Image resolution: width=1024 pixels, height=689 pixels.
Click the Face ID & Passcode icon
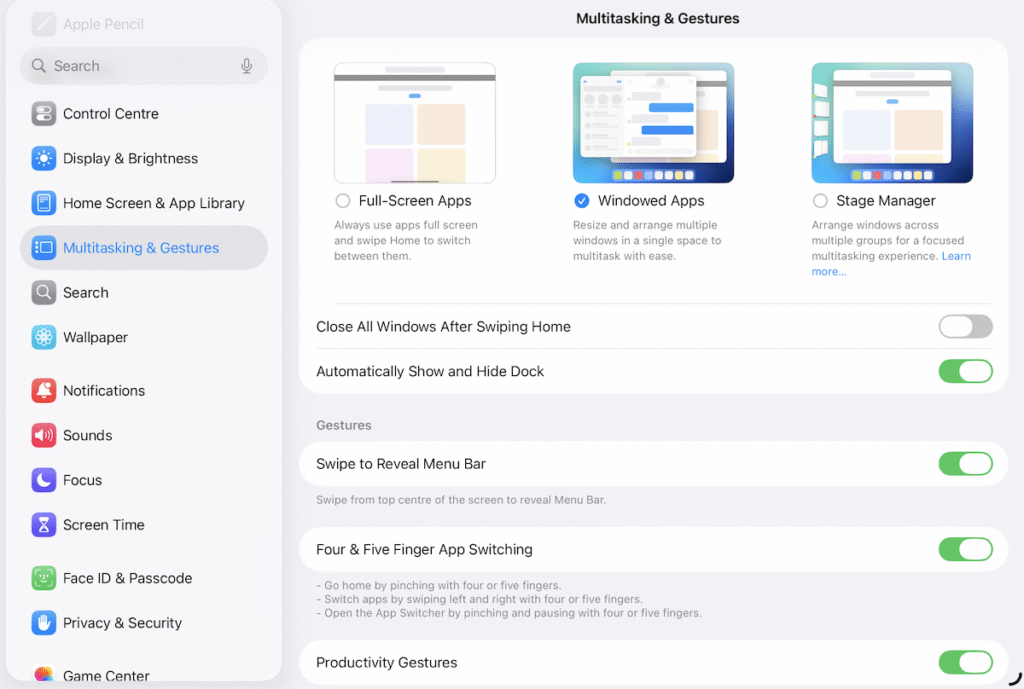tap(44, 578)
